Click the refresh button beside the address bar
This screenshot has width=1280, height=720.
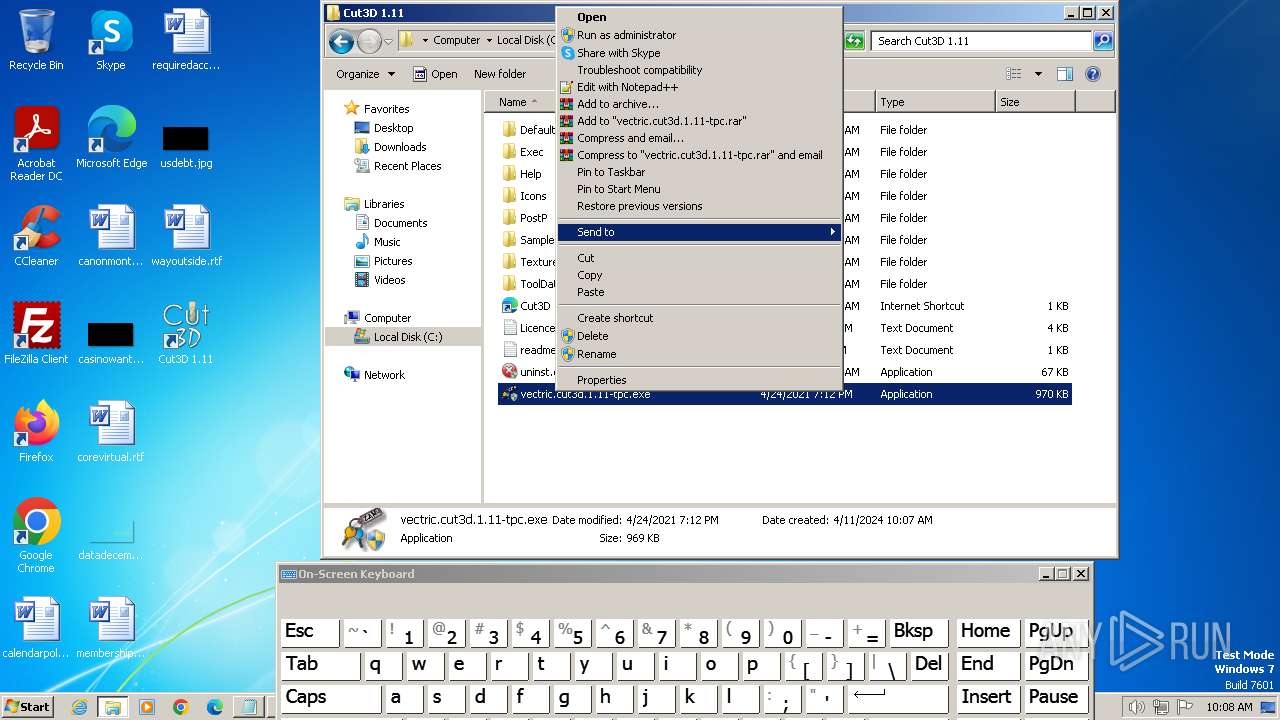pyautogui.click(x=854, y=41)
